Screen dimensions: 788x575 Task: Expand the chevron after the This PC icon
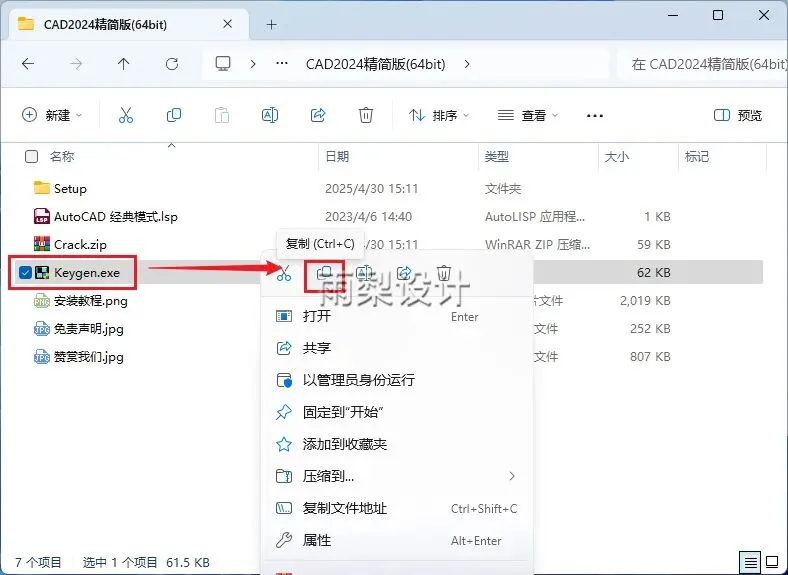(253, 64)
